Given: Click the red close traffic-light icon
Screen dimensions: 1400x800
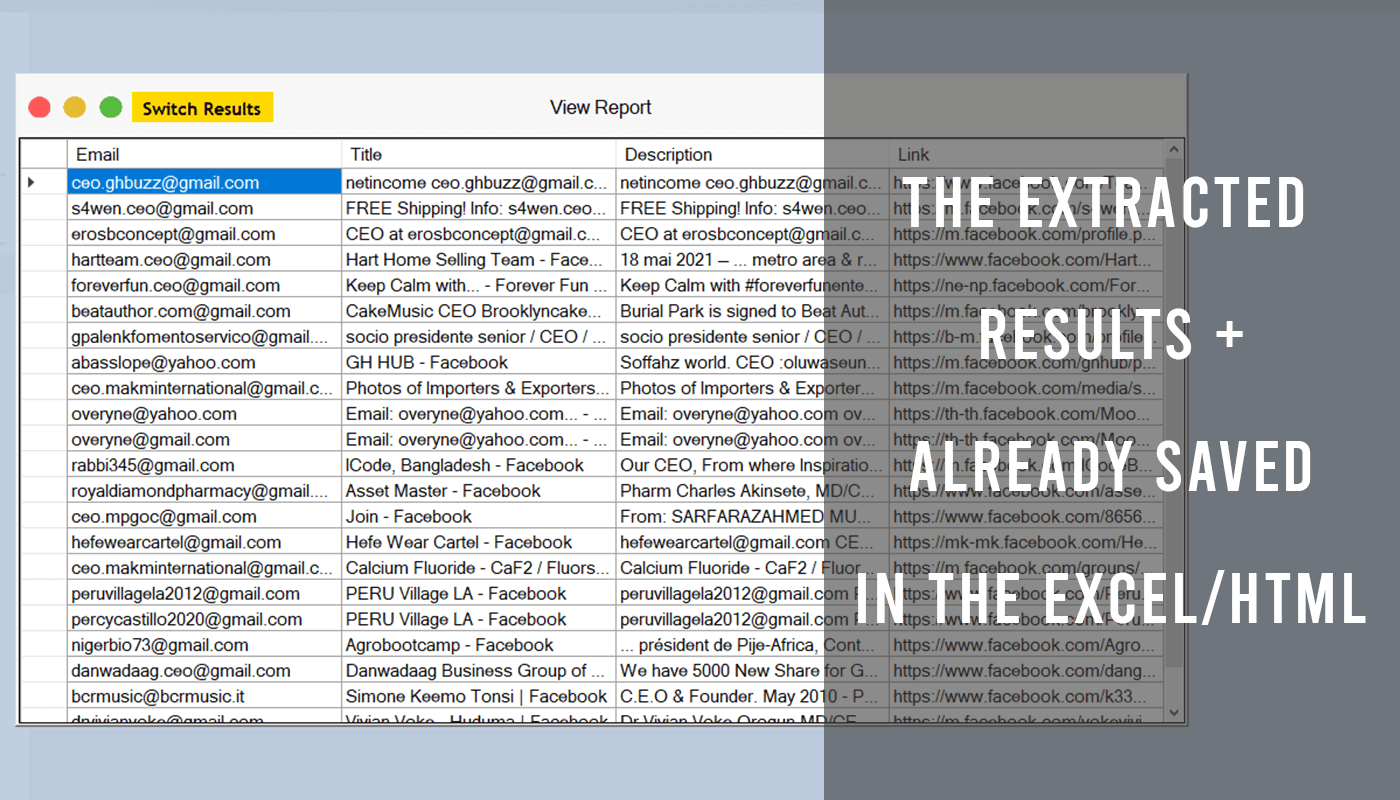Looking at the screenshot, I should coord(39,106).
